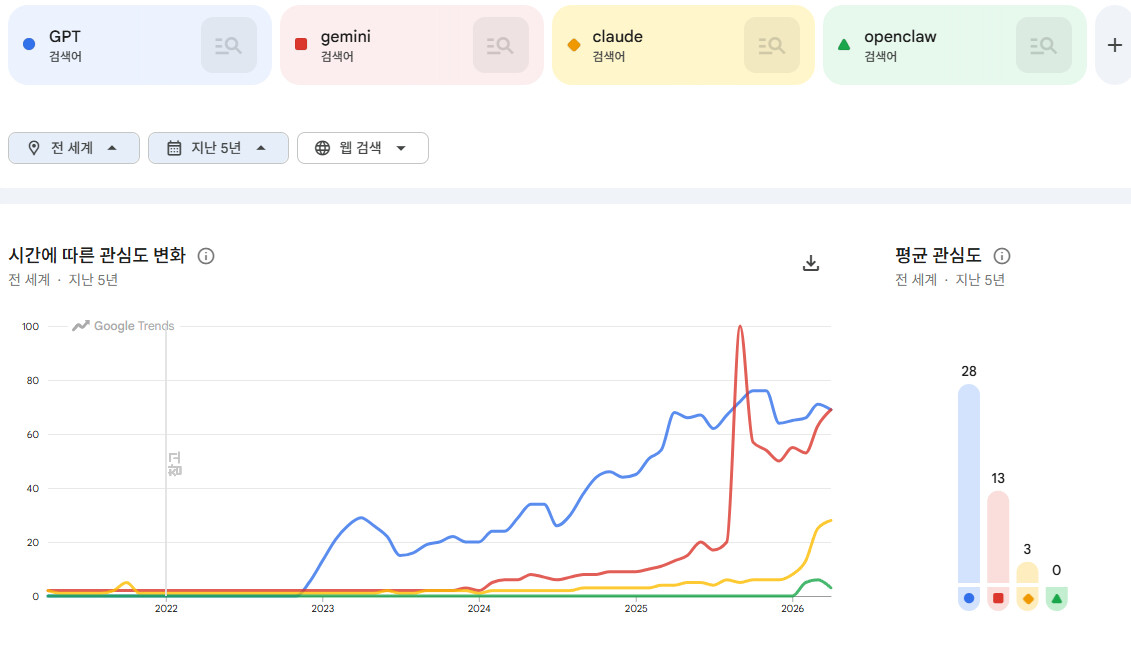1131x653 pixels.
Task: Open search explore icon on openclaw card
Action: pyautogui.click(x=1044, y=45)
